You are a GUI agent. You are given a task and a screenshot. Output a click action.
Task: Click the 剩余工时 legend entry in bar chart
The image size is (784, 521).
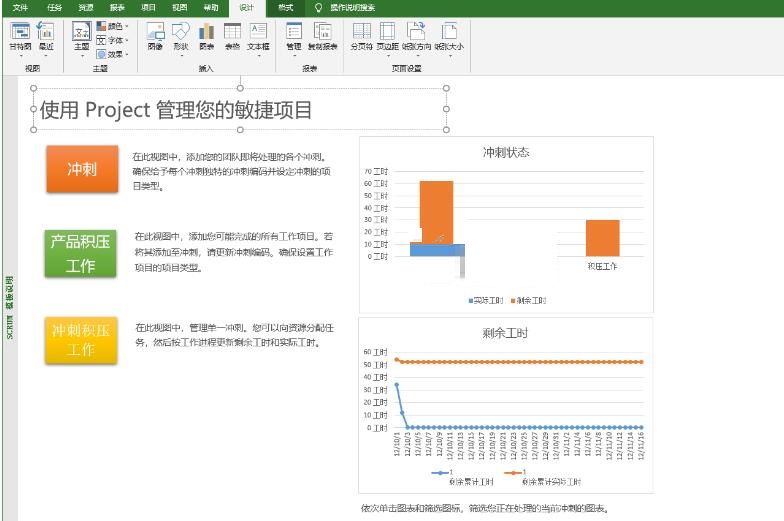(528, 300)
